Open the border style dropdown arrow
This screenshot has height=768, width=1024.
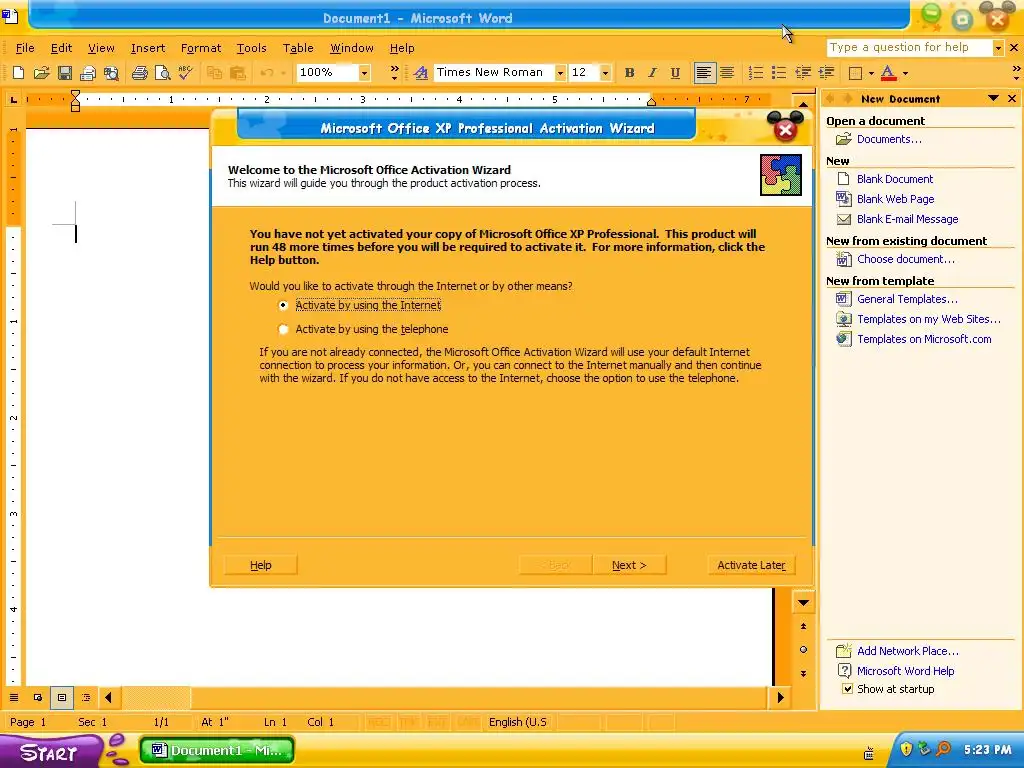tap(871, 73)
